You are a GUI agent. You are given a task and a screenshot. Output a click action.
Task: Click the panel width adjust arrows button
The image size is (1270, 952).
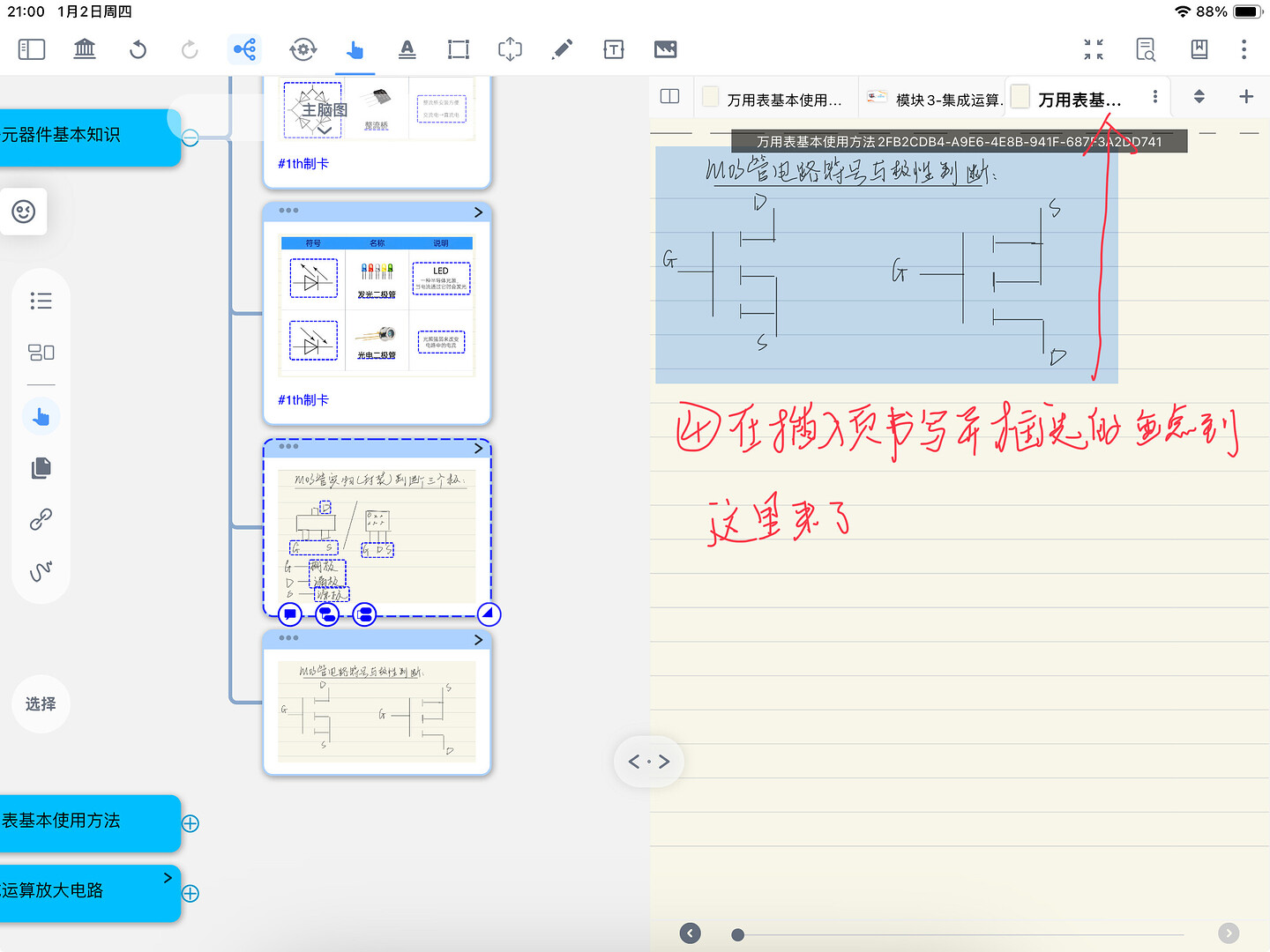pos(649,762)
